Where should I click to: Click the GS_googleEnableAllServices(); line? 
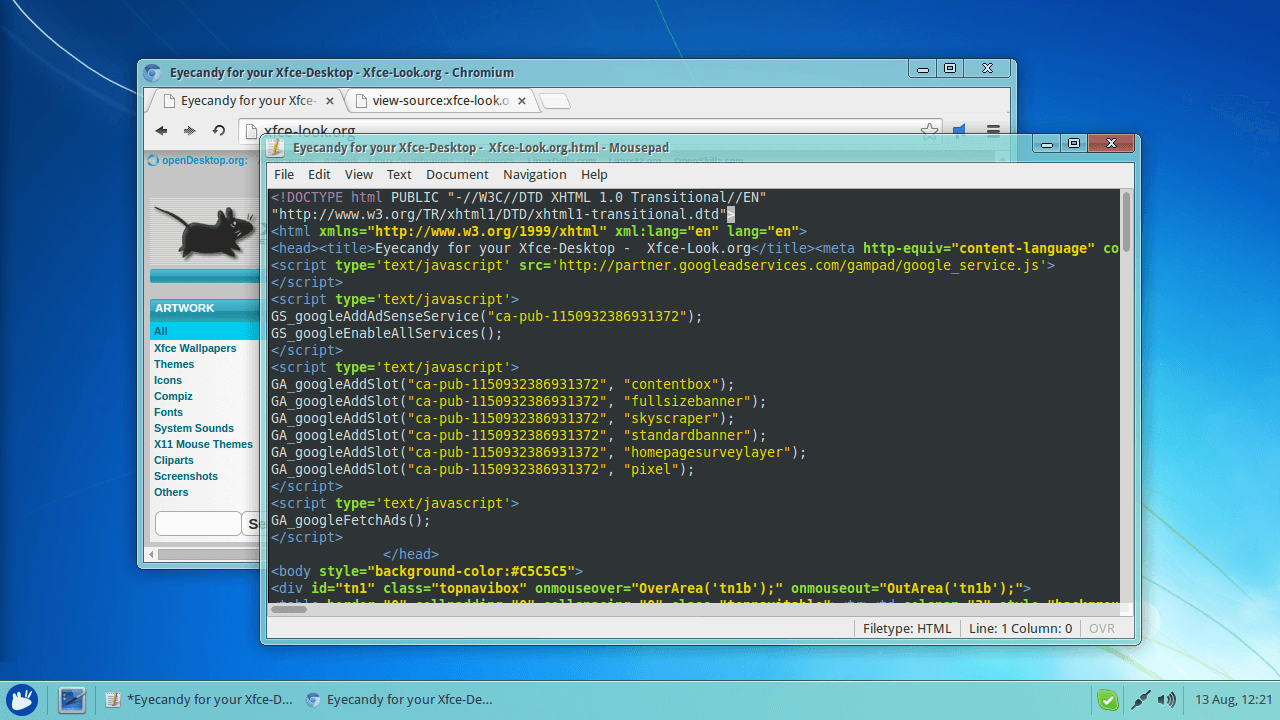click(x=387, y=333)
